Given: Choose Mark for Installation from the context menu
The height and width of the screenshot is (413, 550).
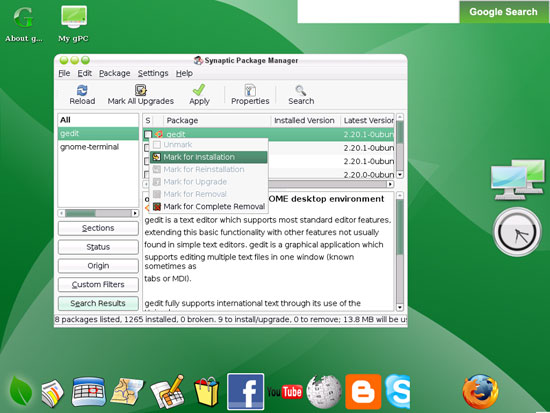Looking at the screenshot, I should point(209,157).
